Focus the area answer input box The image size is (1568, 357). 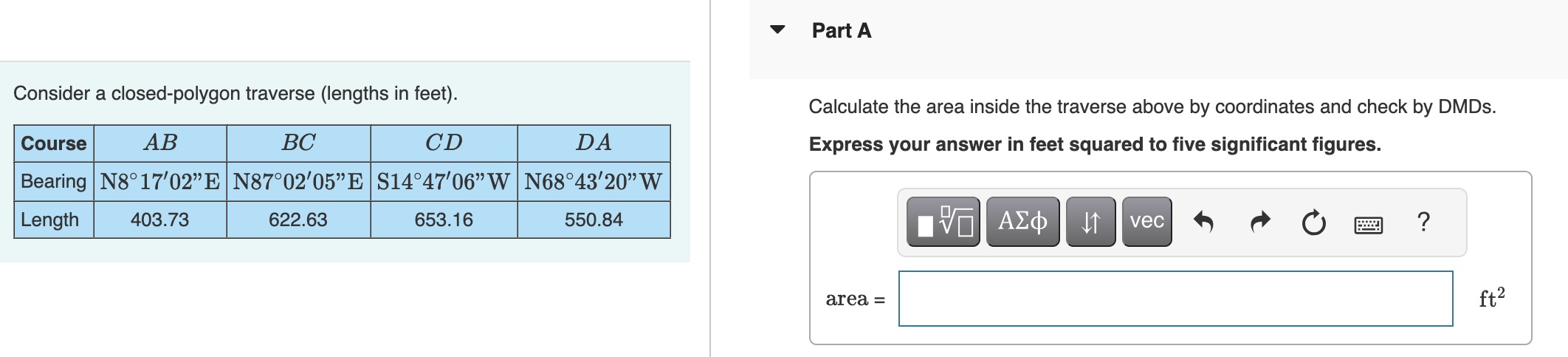pyautogui.click(x=1175, y=299)
